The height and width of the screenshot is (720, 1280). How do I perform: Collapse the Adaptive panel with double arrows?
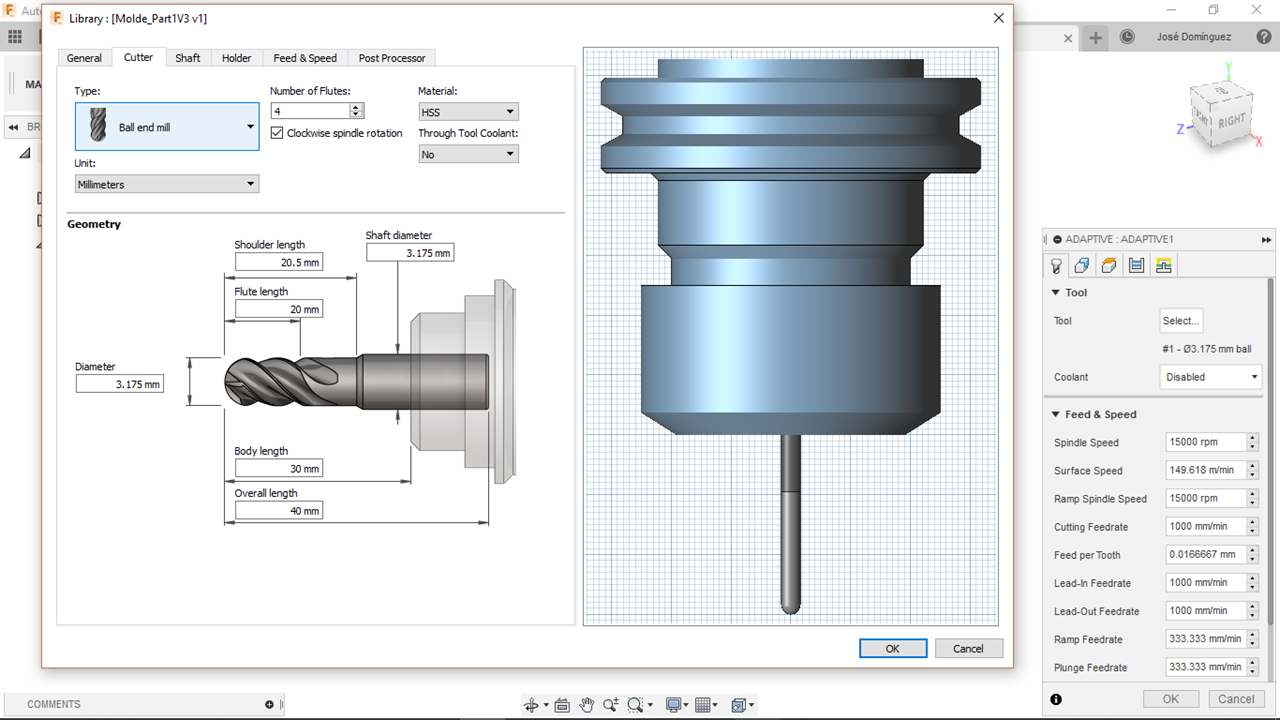point(1266,240)
